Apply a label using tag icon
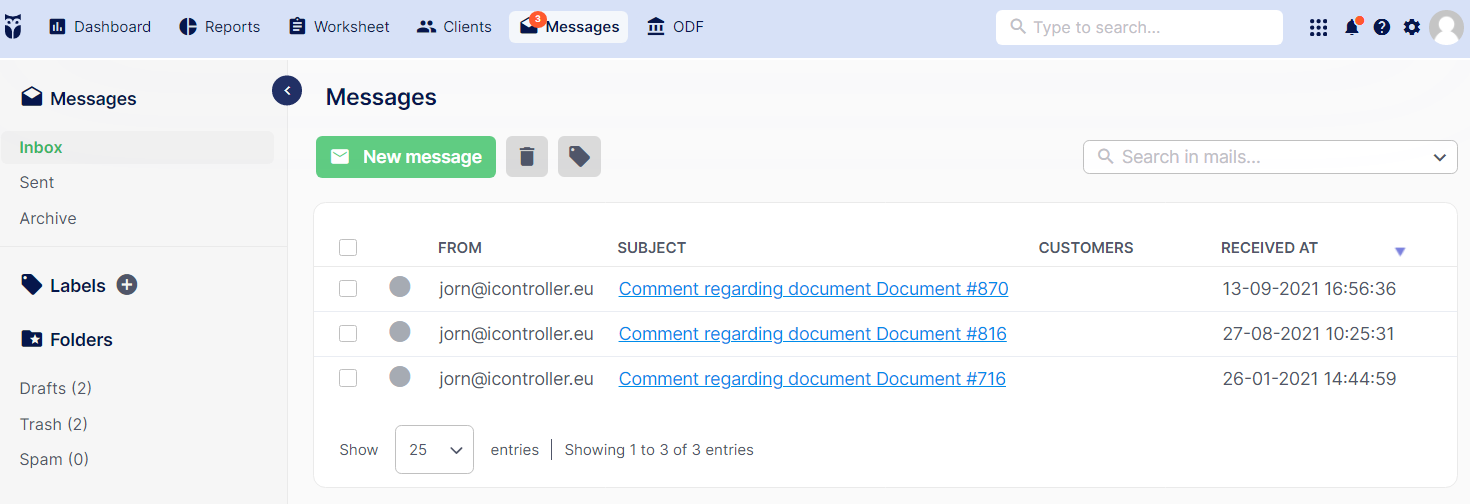 (579, 157)
